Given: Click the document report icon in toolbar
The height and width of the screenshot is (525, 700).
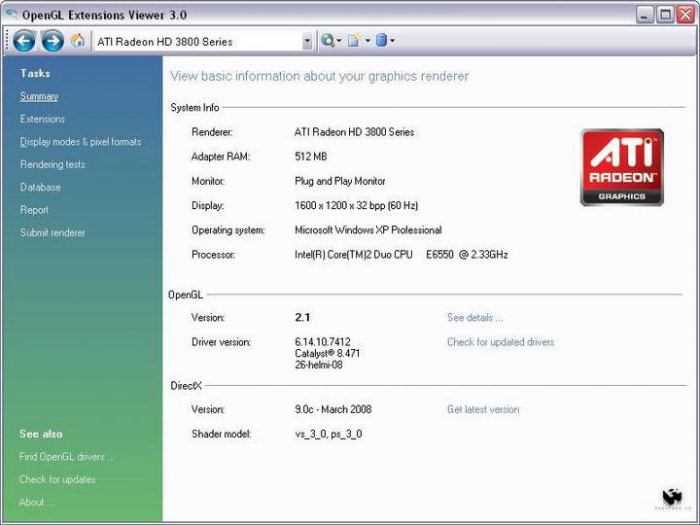Looking at the screenshot, I should tap(354, 41).
